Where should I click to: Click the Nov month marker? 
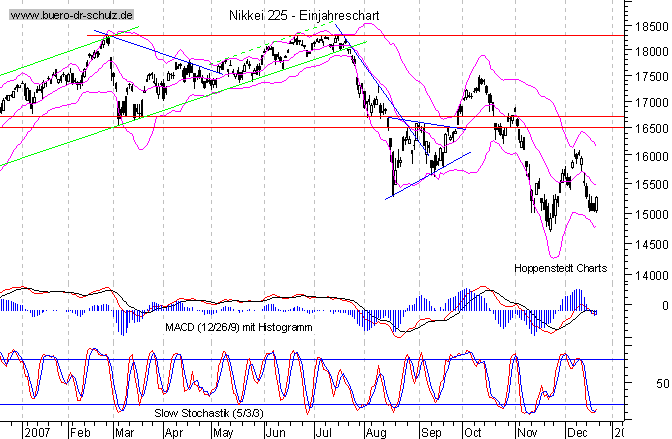(524, 433)
